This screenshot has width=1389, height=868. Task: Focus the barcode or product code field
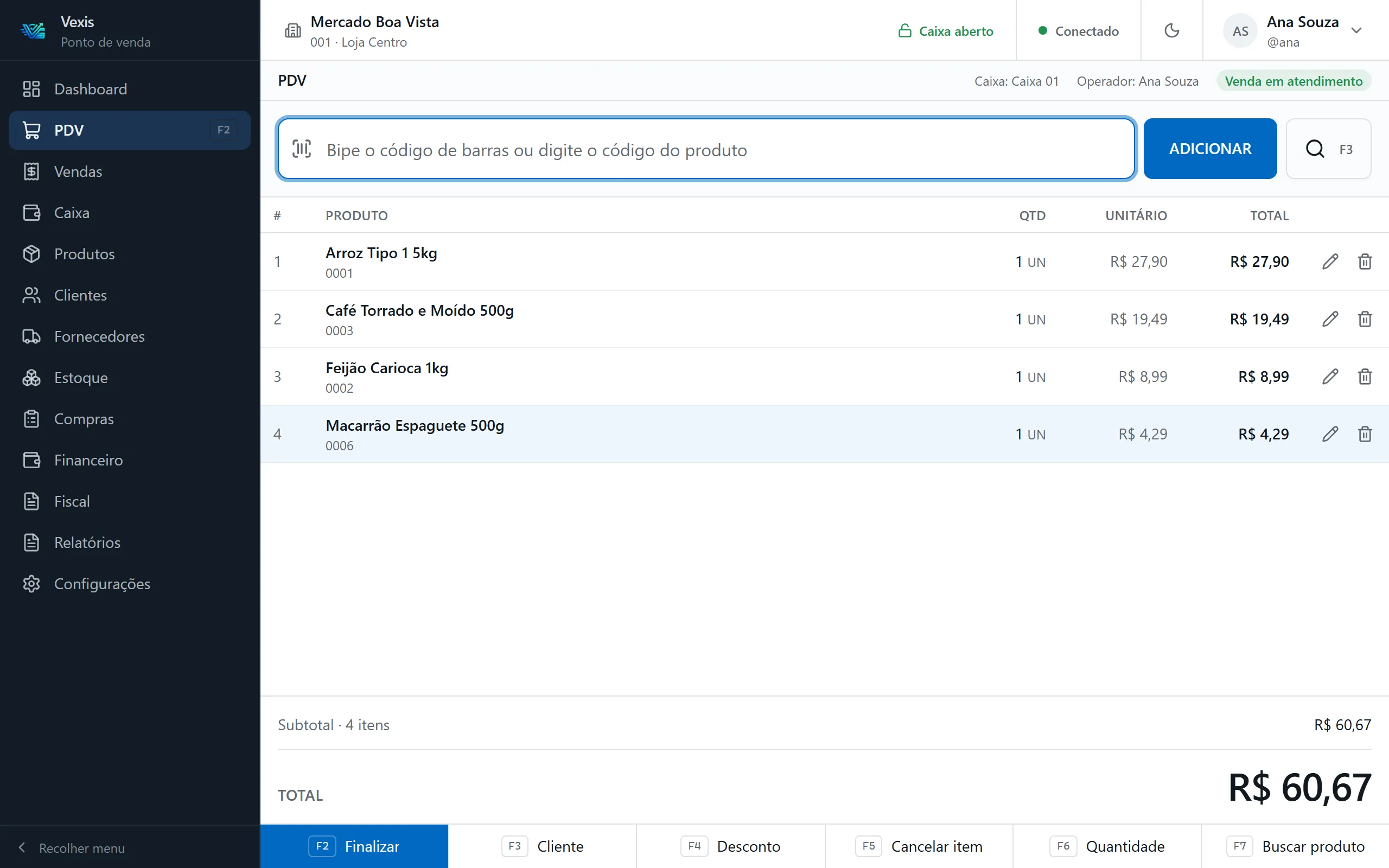(x=706, y=149)
